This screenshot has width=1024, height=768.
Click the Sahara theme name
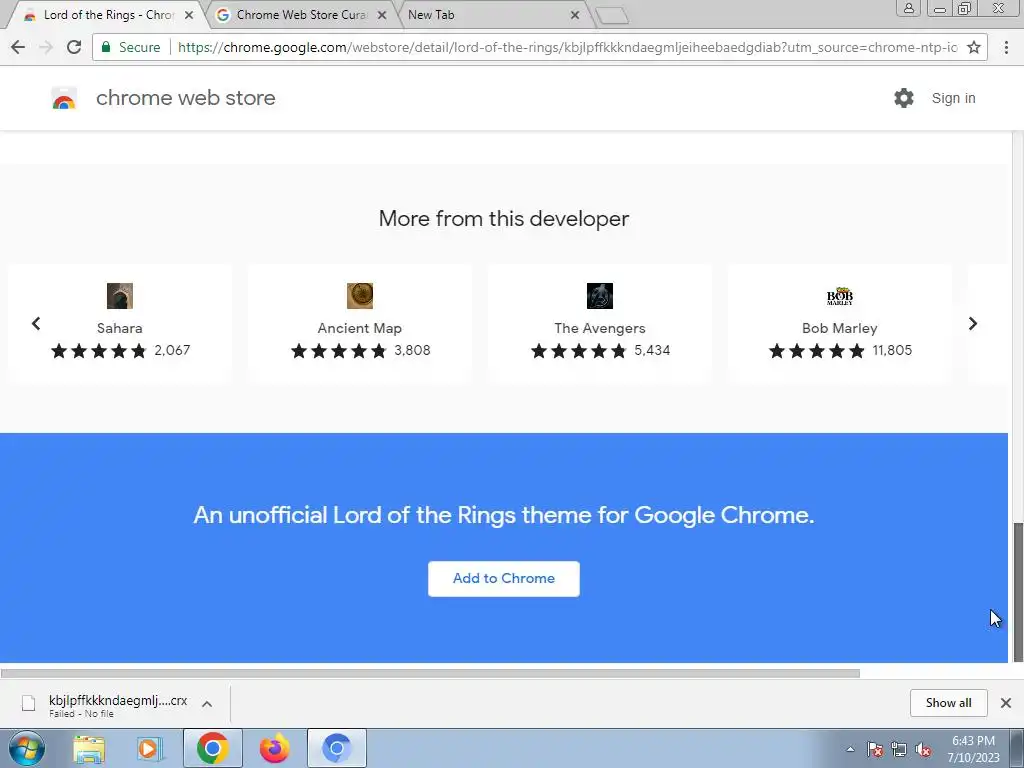point(120,328)
